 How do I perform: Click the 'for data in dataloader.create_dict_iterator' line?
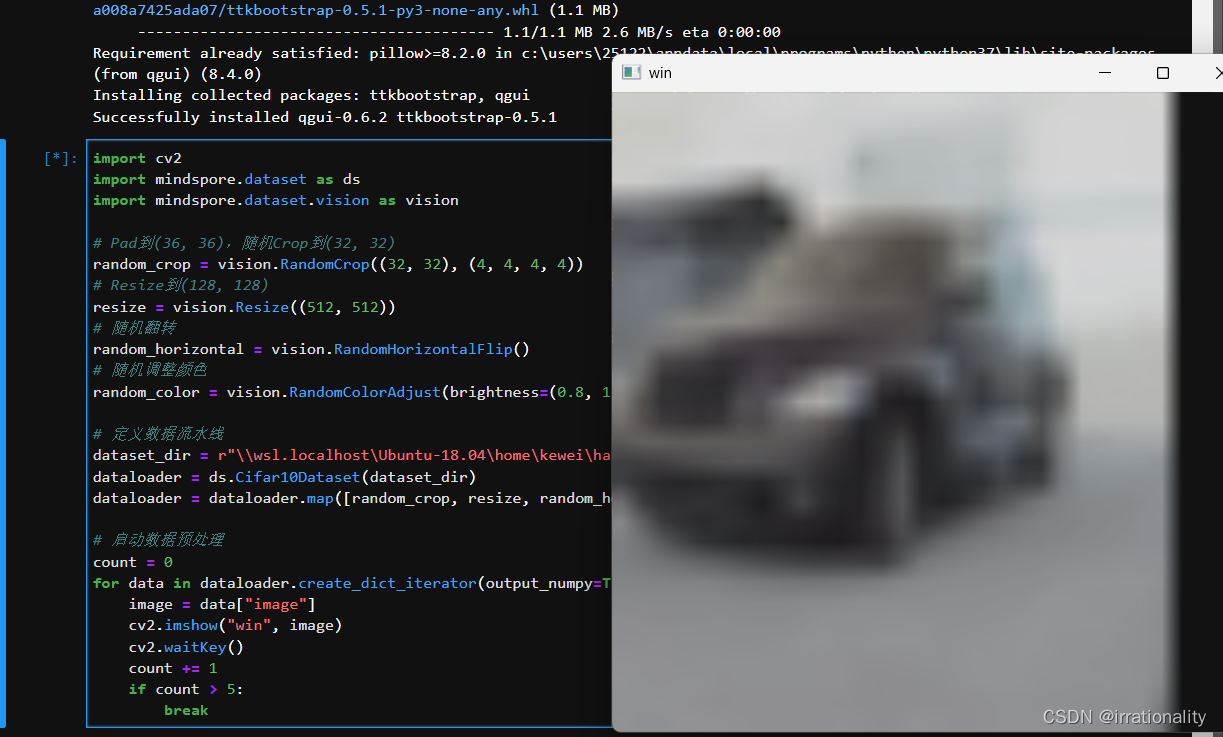(x=352, y=583)
